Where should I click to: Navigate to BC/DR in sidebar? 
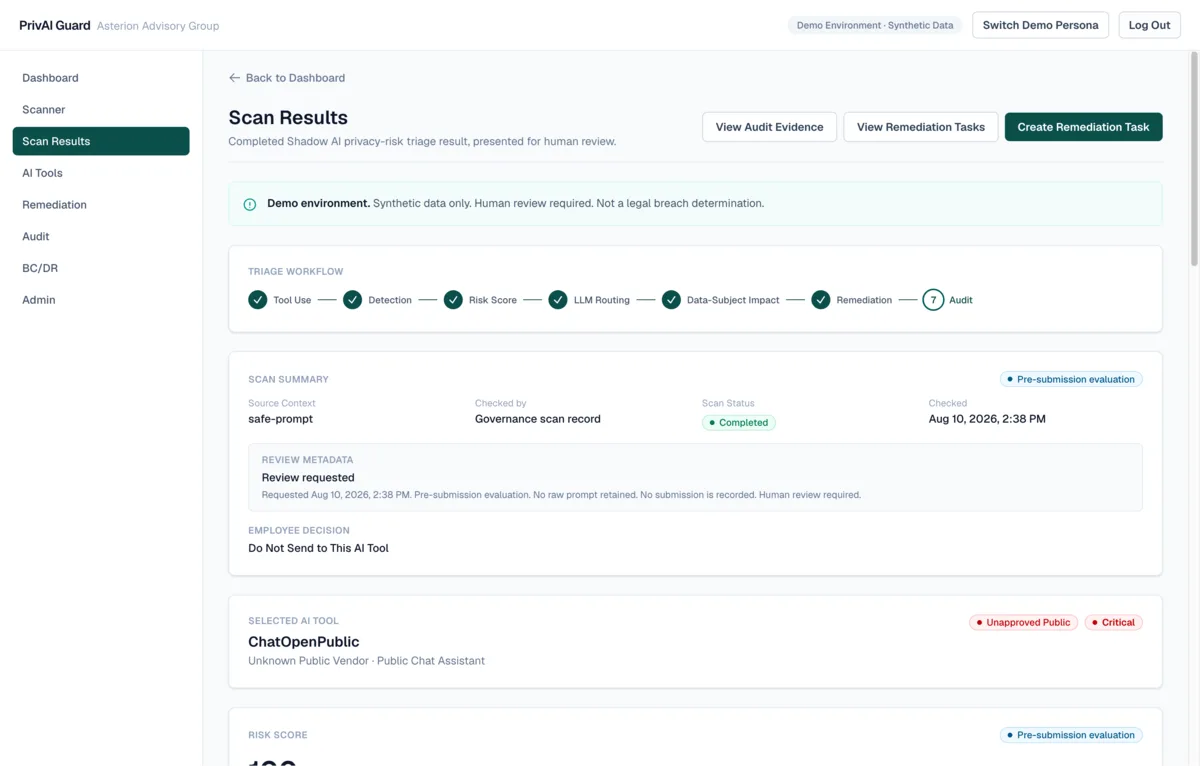pos(101,268)
